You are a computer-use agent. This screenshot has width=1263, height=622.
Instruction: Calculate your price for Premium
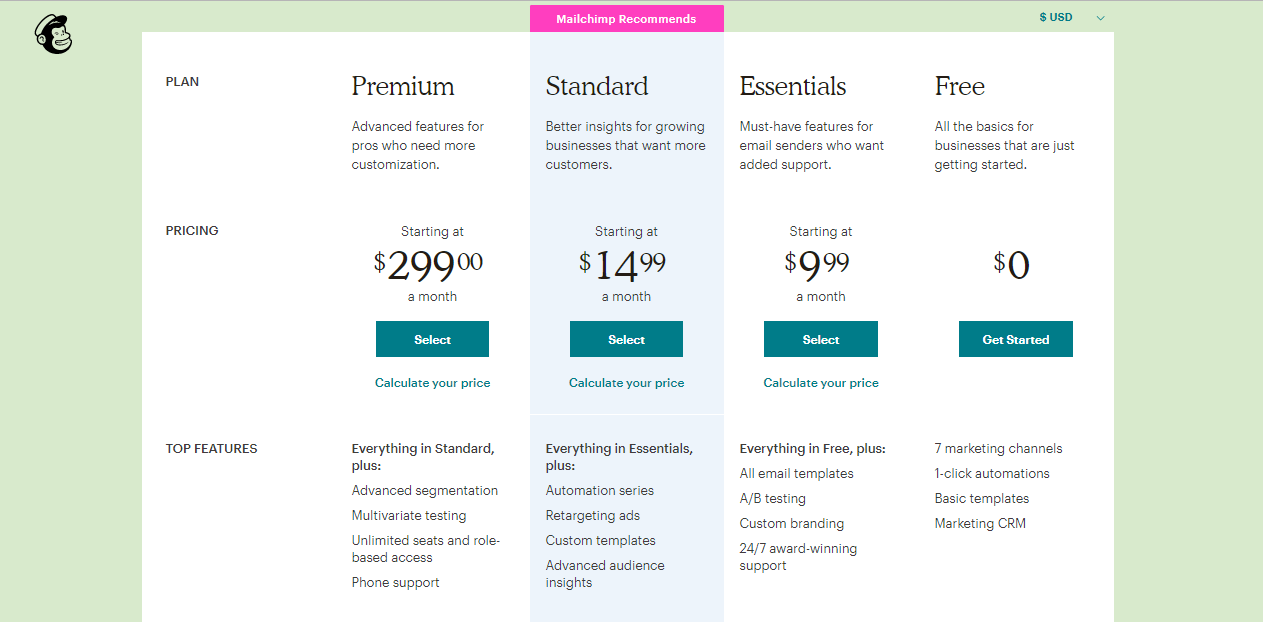432,383
